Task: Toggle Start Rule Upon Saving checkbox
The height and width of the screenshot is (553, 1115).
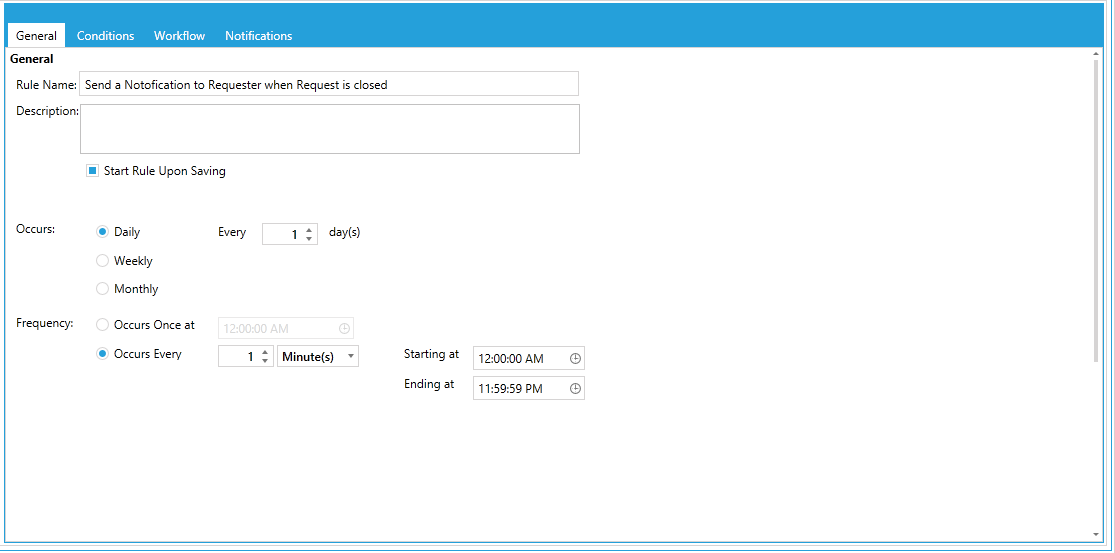Action: click(92, 171)
